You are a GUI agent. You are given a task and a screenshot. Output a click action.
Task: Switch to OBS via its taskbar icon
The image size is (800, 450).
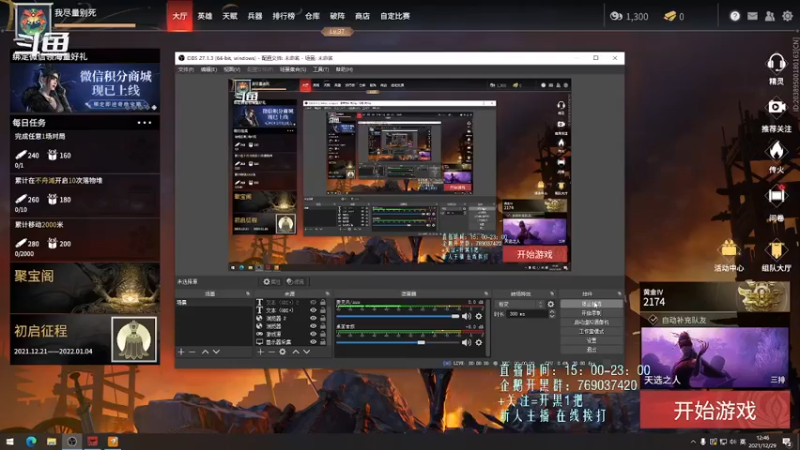pyautogui.click(x=72, y=441)
